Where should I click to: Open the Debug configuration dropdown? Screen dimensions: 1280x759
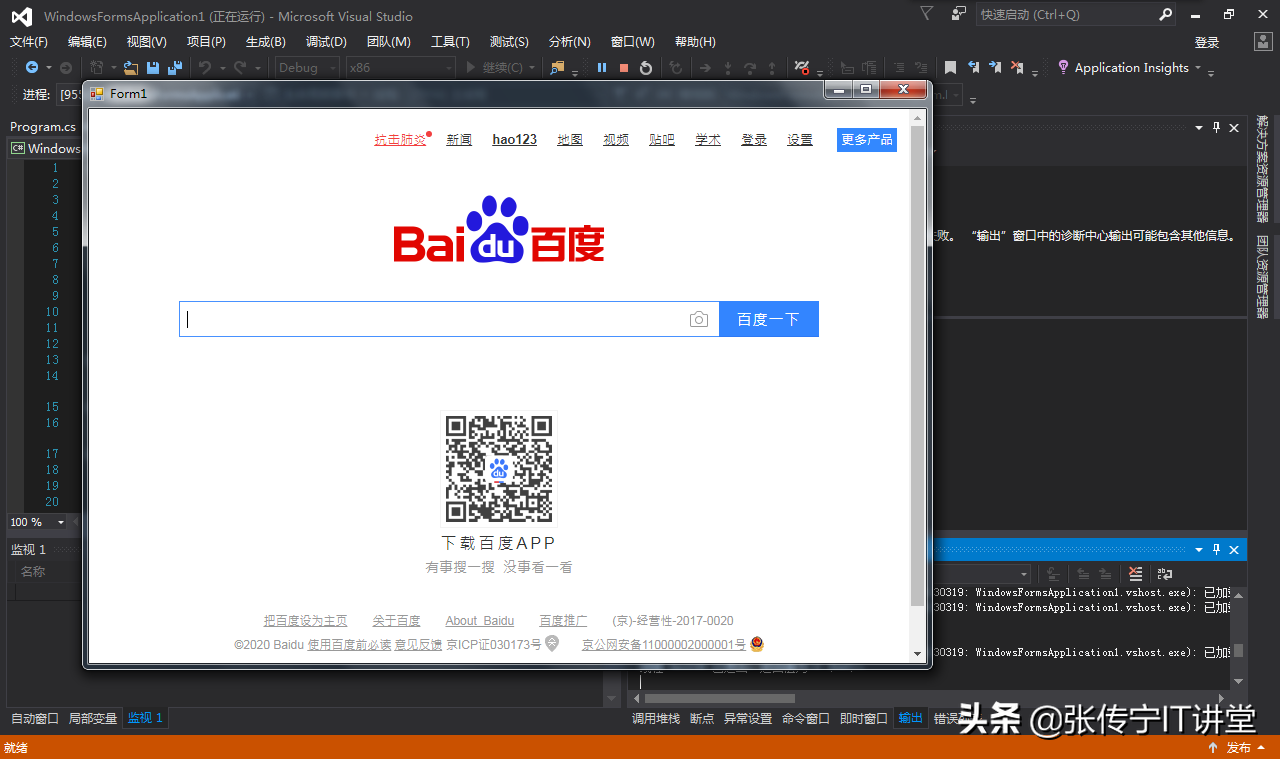coord(307,68)
